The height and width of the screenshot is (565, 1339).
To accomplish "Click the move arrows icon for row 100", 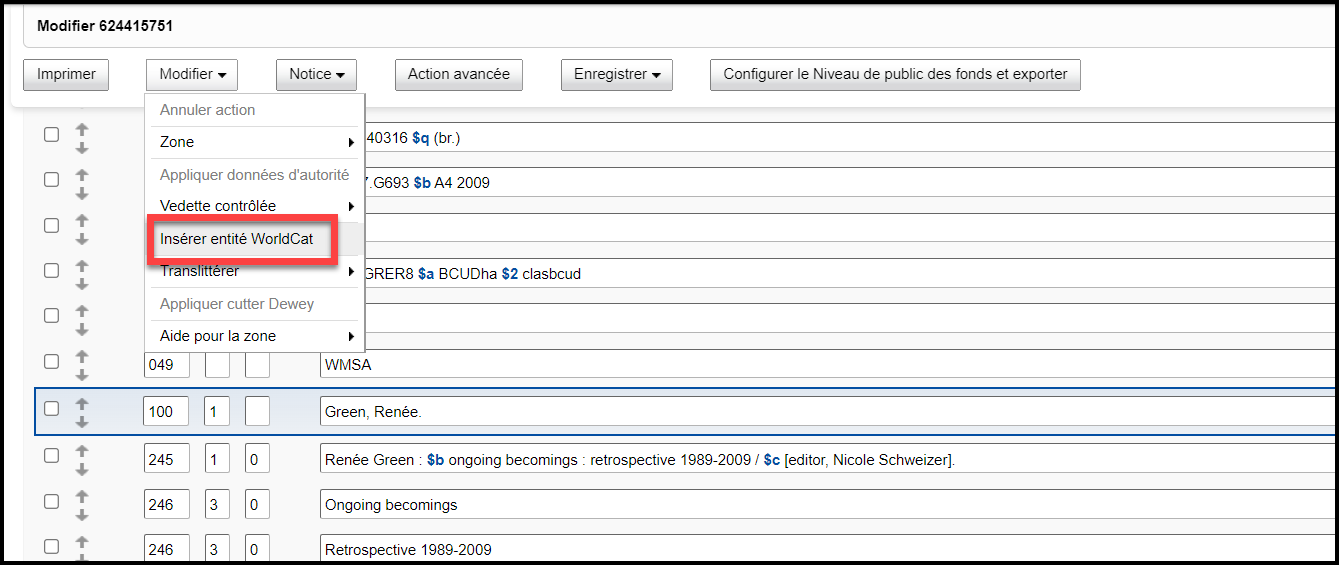I will tap(82, 411).
